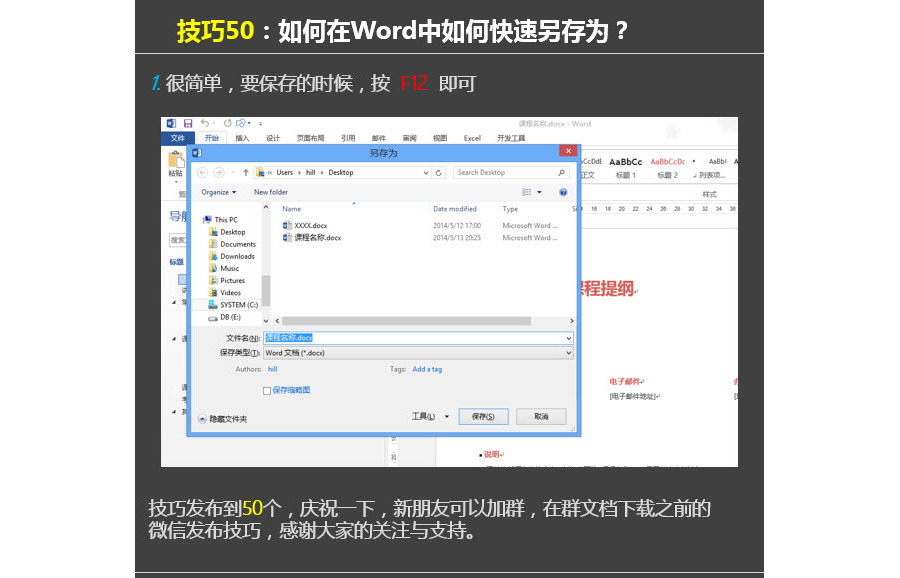This screenshot has width=900, height=578.
Task: Open the recent locations arrow beside Forward
Action: point(233,172)
